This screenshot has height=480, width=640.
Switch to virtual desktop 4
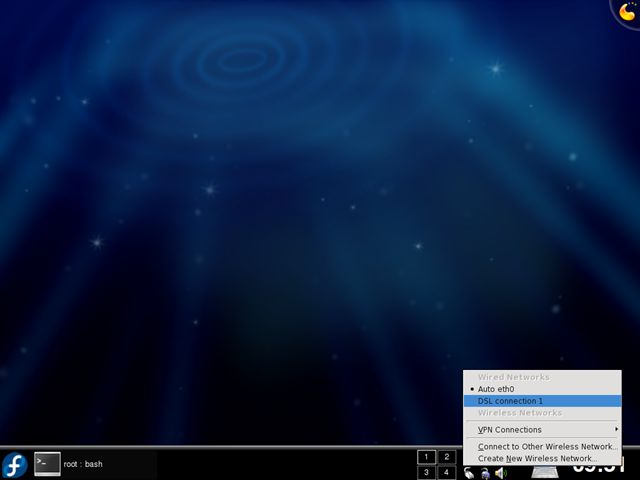[x=447, y=472]
